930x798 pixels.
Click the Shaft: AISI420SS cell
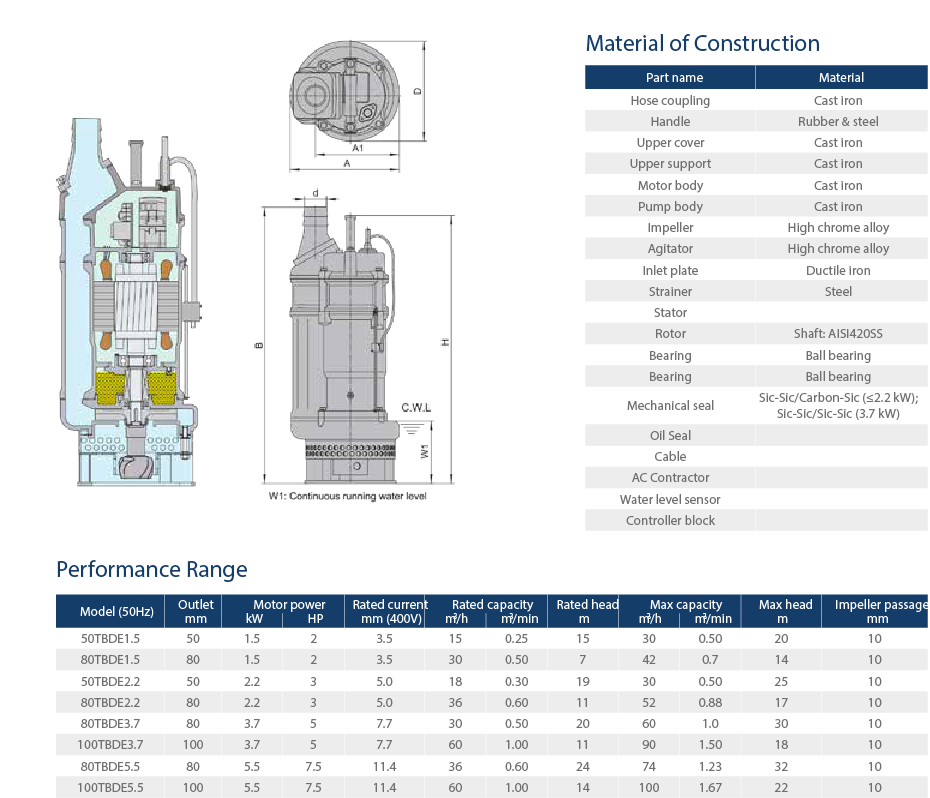click(838, 334)
